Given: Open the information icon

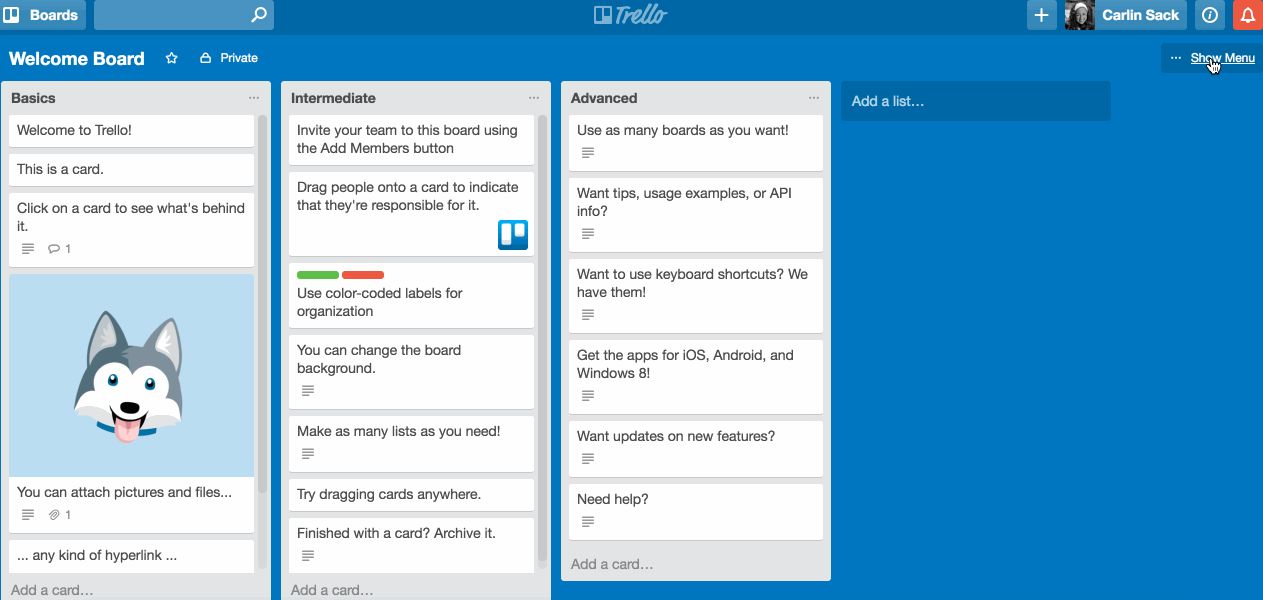Looking at the screenshot, I should pos(1210,15).
